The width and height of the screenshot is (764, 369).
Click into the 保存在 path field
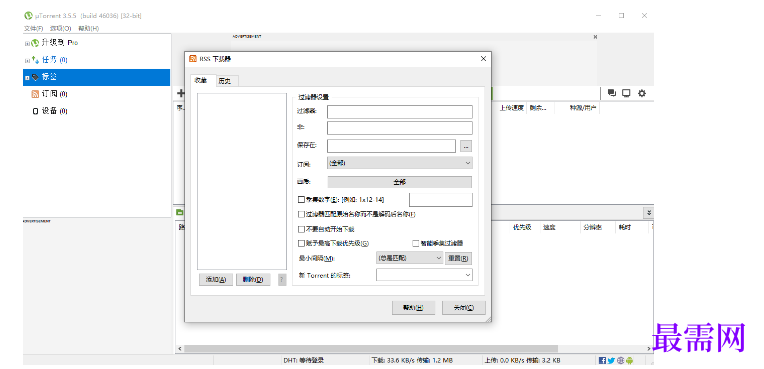[x=391, y=146]
